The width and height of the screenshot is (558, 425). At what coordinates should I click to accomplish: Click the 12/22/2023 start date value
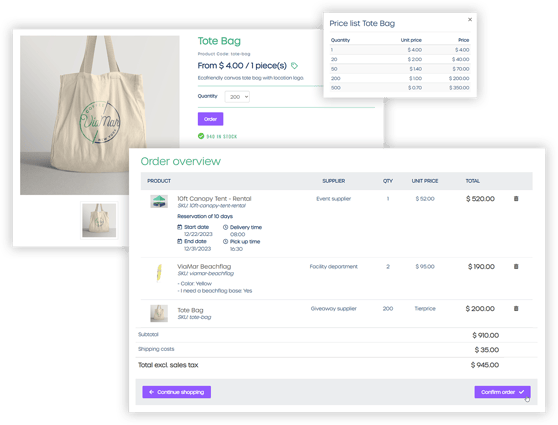click(x=198, y=234)
